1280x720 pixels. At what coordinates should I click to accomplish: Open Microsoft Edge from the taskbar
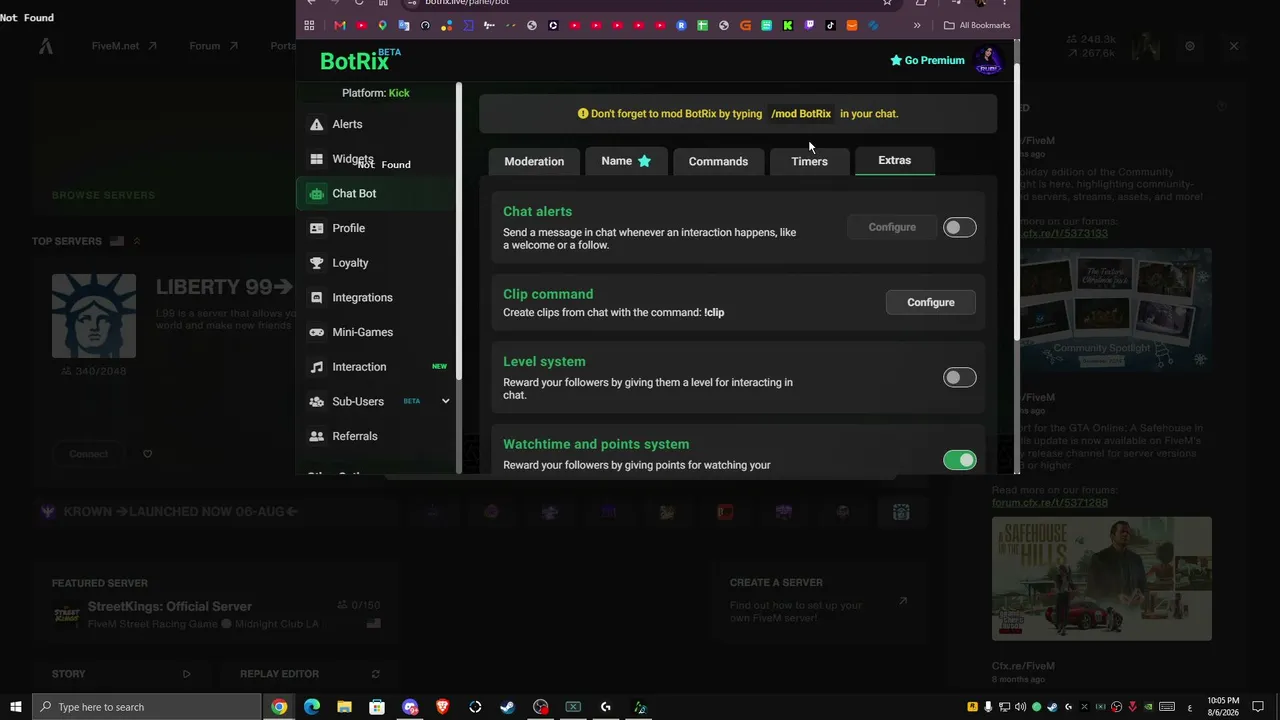[312, 707]
